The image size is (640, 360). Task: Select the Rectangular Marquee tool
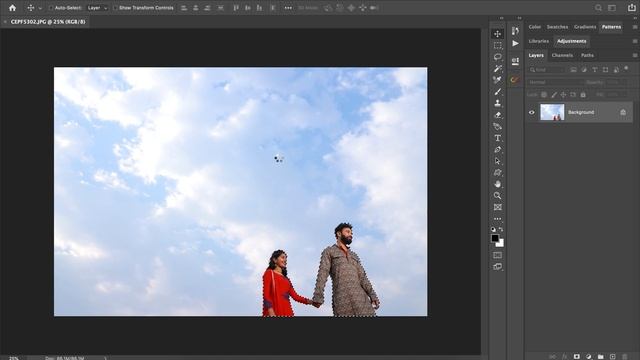pos(497,45)
